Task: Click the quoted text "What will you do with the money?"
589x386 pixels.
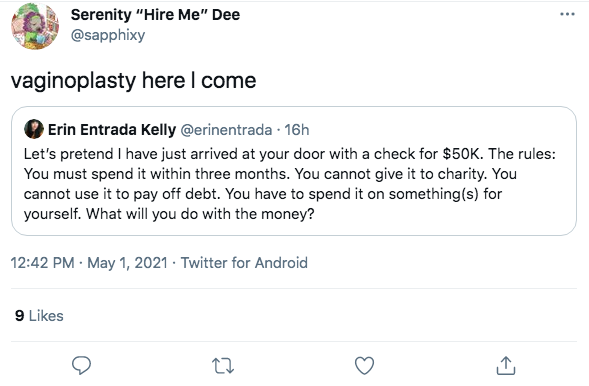Action: (x=200, y=214)
